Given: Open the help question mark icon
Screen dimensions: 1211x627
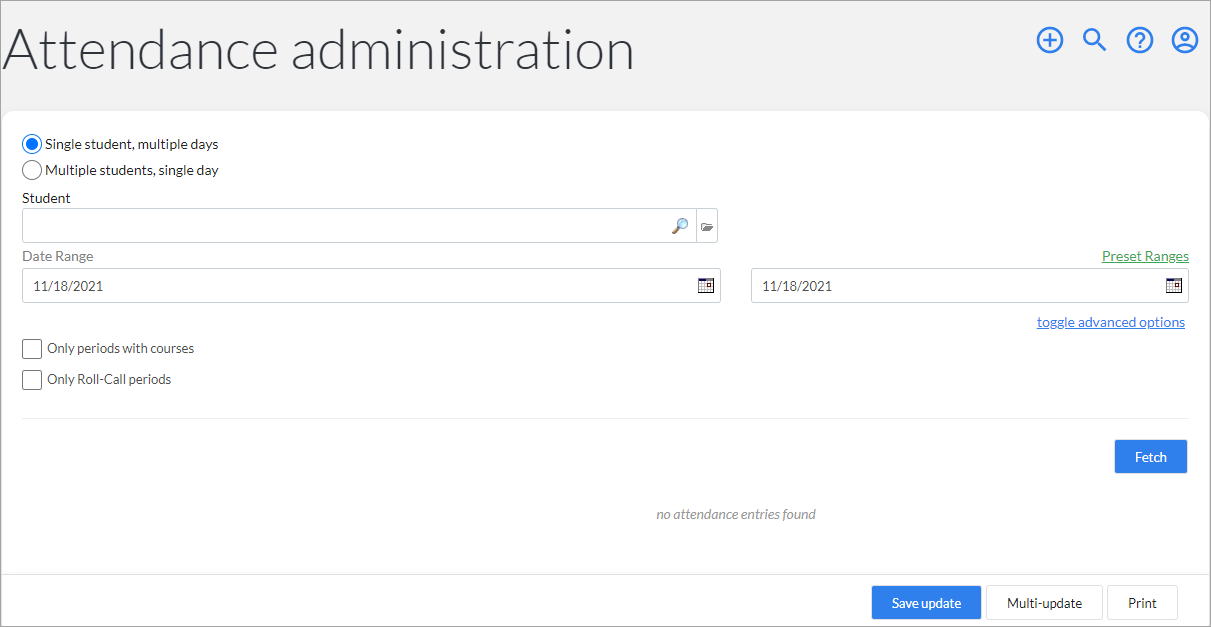Looking at the screenshot, I should pos(1140,40).
